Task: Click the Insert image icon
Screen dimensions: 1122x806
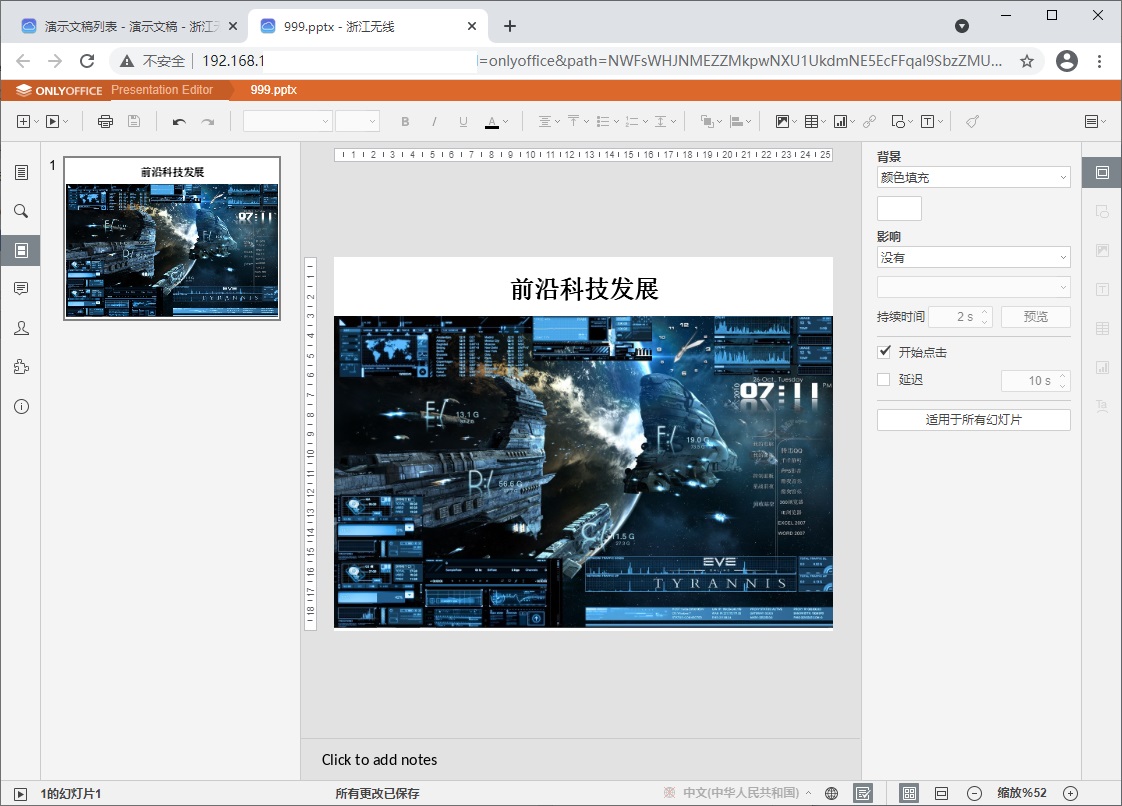Action: (782, 122)
